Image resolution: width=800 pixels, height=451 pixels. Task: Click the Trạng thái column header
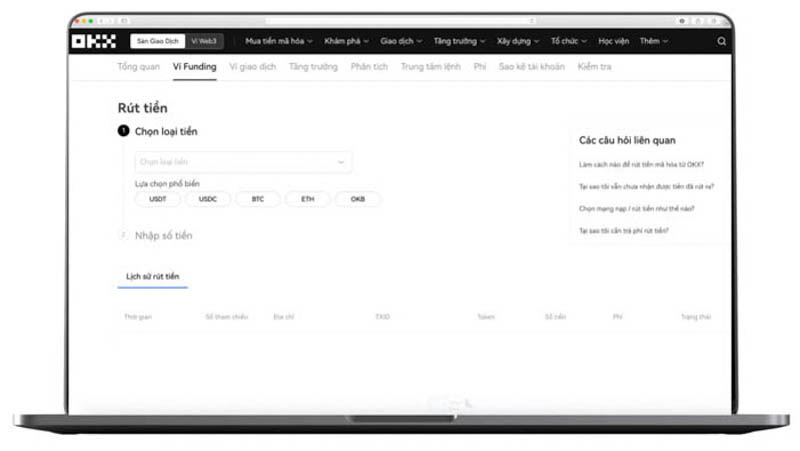pyautogui.click(x=696, y=317)
